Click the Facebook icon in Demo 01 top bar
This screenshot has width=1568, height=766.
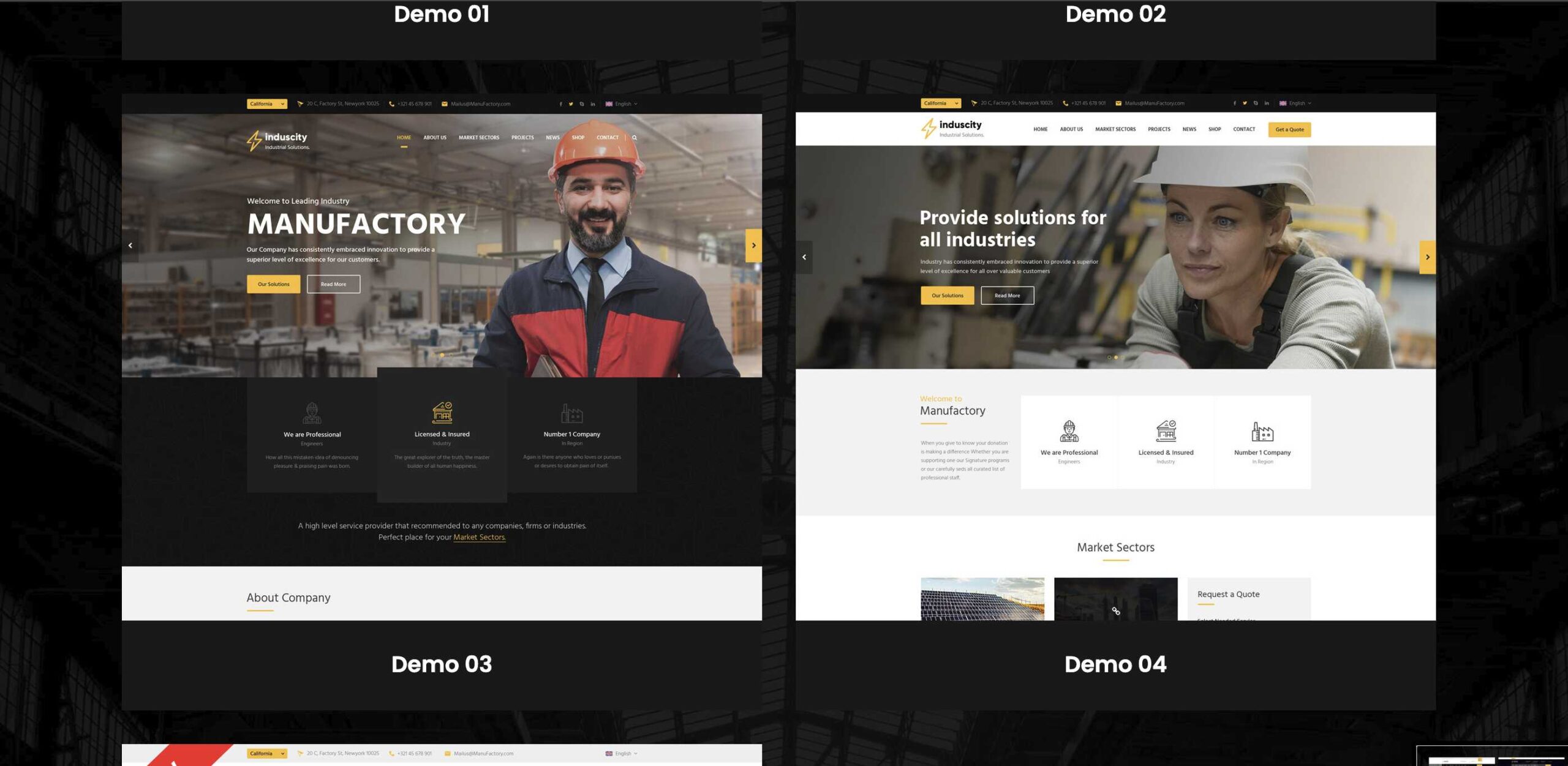(560, 104)
